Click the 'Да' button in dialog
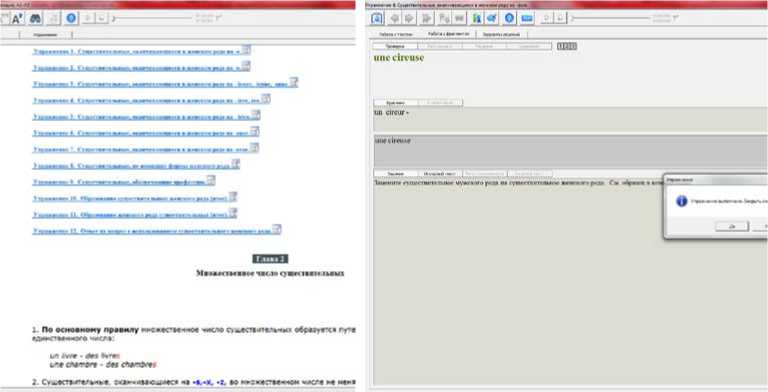The width and height of the screenshot is (768, 392). [732, 226]
